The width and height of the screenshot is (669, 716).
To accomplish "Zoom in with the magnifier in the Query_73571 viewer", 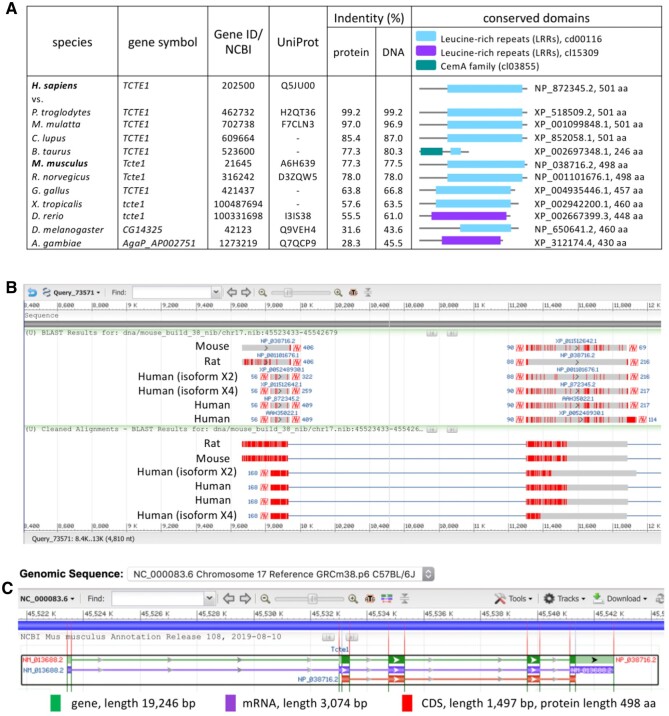I will pyautogui.click(x=338, y=292).
